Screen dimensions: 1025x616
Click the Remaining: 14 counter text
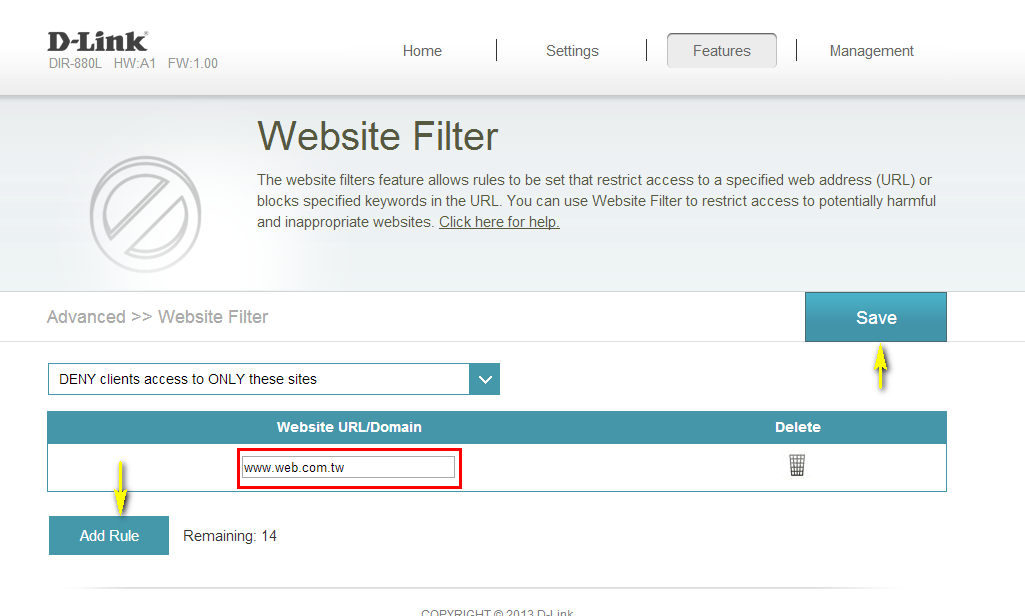coord(229,535)
